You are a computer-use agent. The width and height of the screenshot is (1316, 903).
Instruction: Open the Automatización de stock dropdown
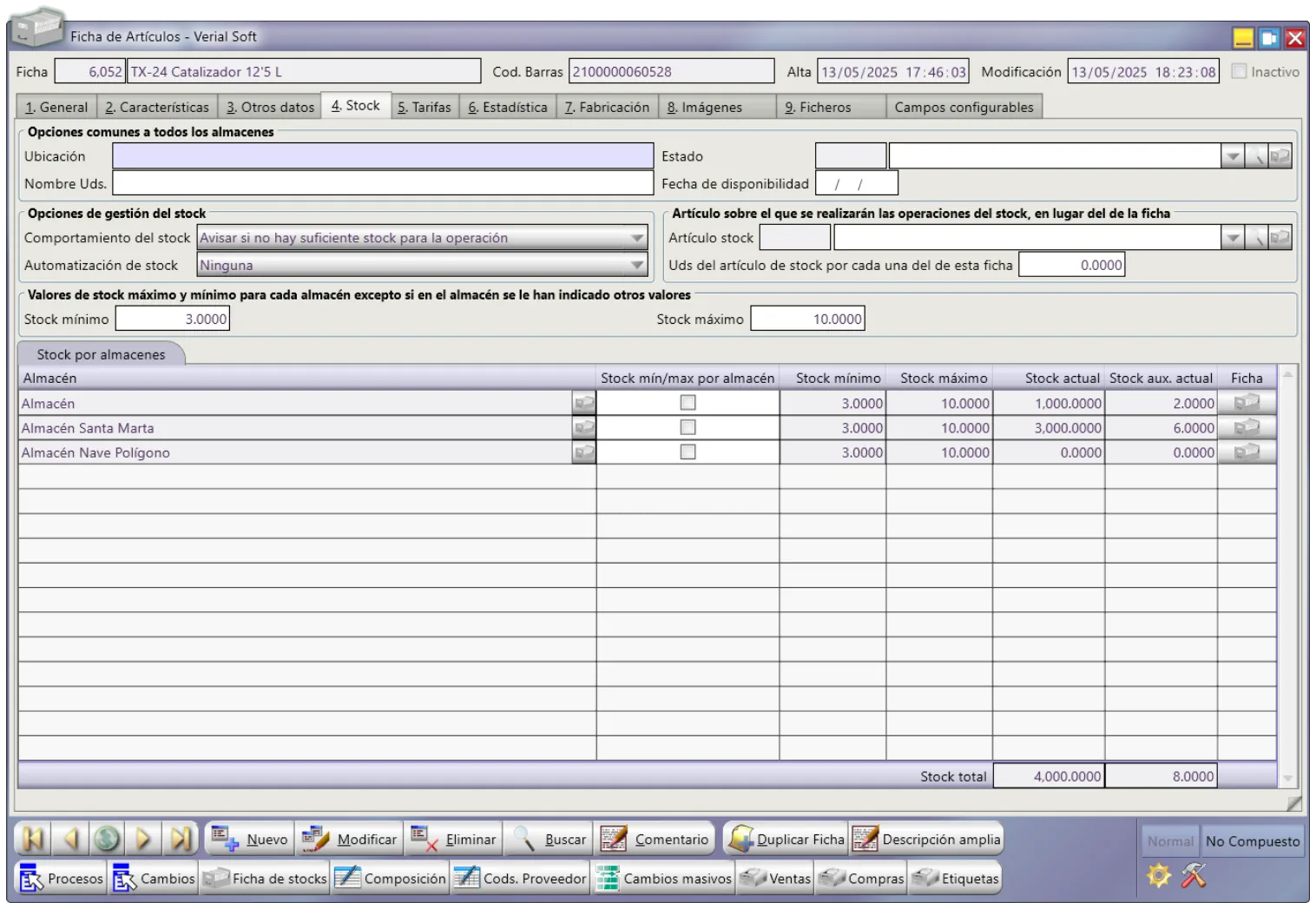point(637,266)
